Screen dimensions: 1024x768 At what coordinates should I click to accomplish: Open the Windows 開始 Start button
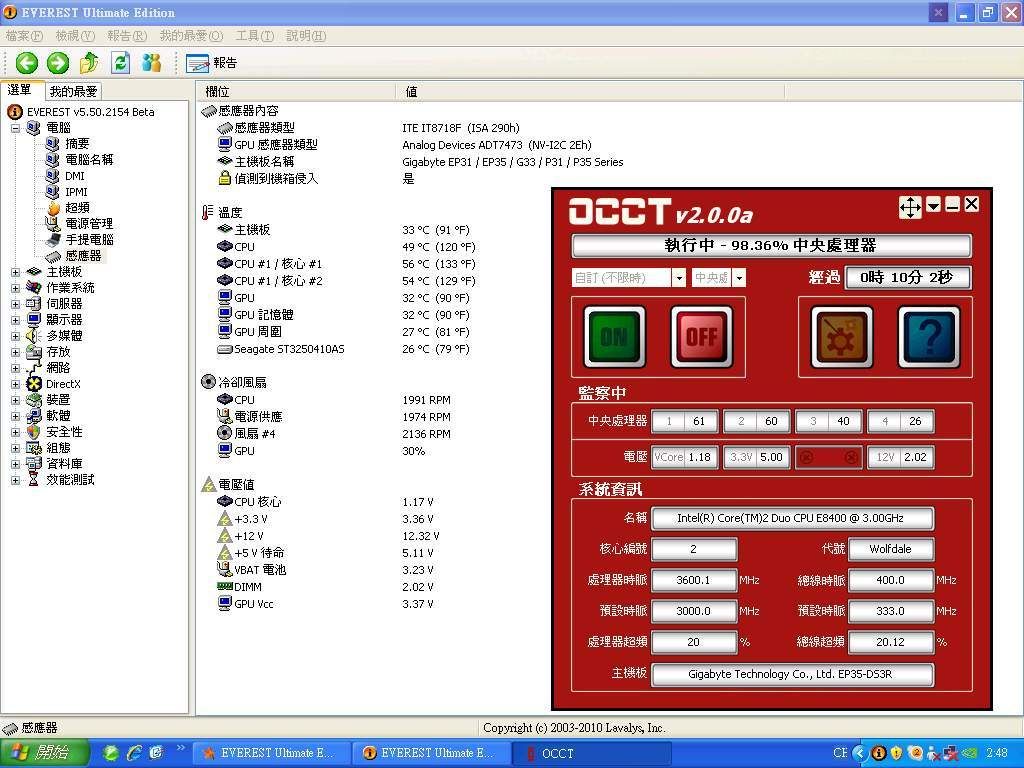click(44, 753)
